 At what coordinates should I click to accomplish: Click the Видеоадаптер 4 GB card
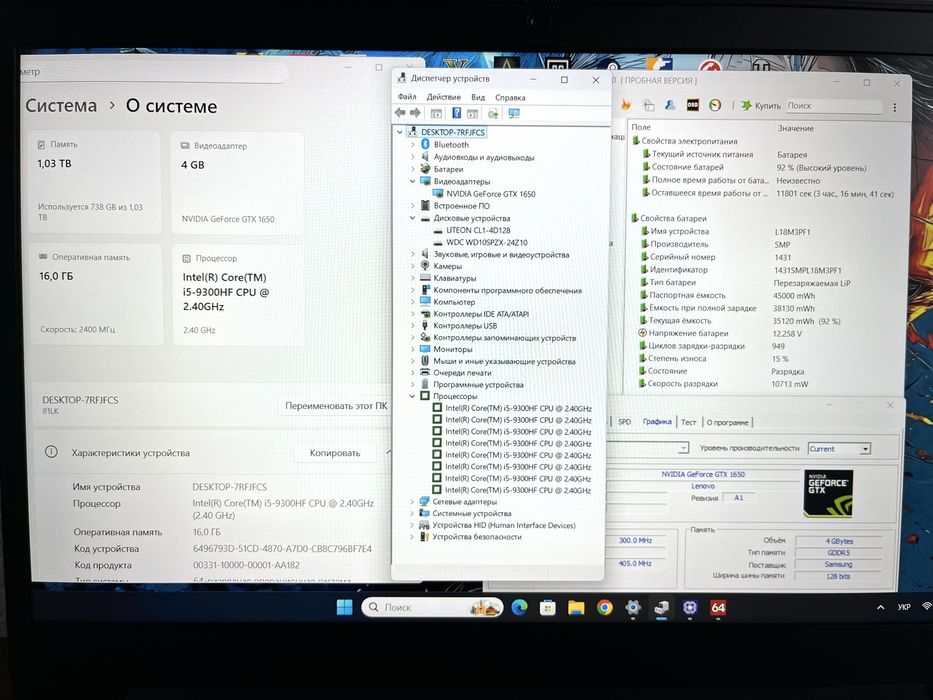tap(237, 183)
